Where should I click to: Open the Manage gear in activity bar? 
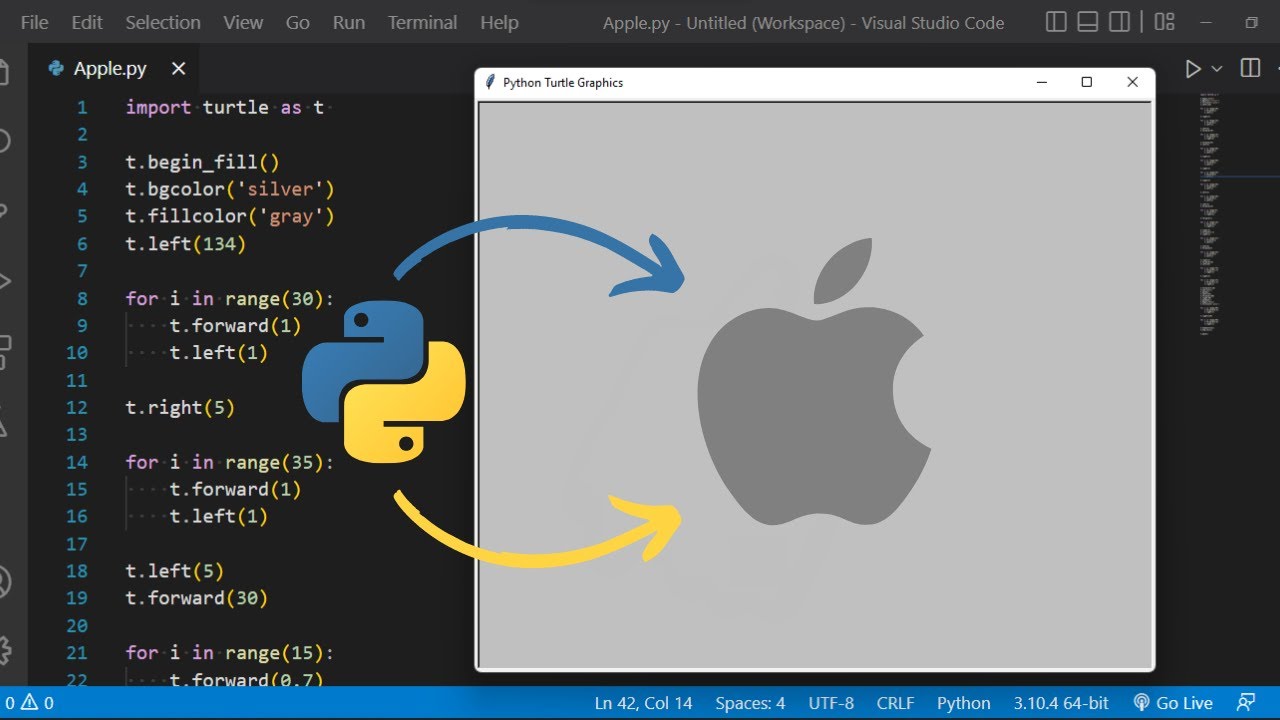tap(4, 649)
